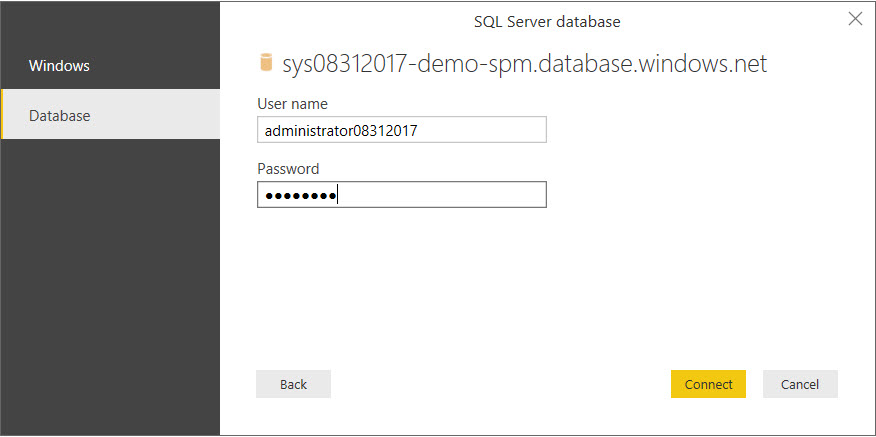Screen dimensions: 876x437
Task: Switch to the Windows authentication tab
Action: coord(59,66)
